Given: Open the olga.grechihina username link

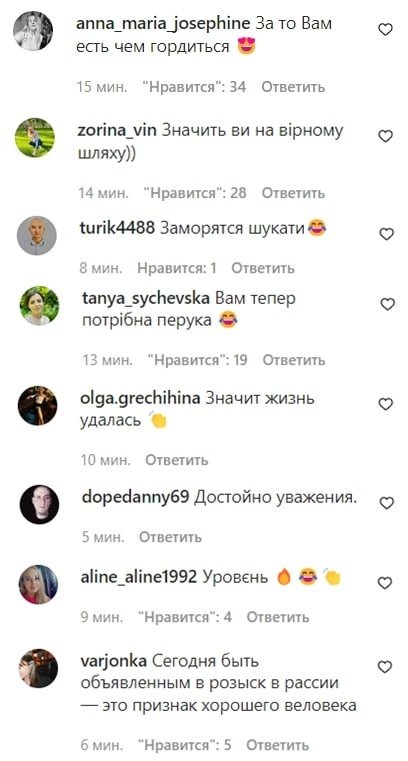Looking at the screenshot, I should (x=140, y=398).
